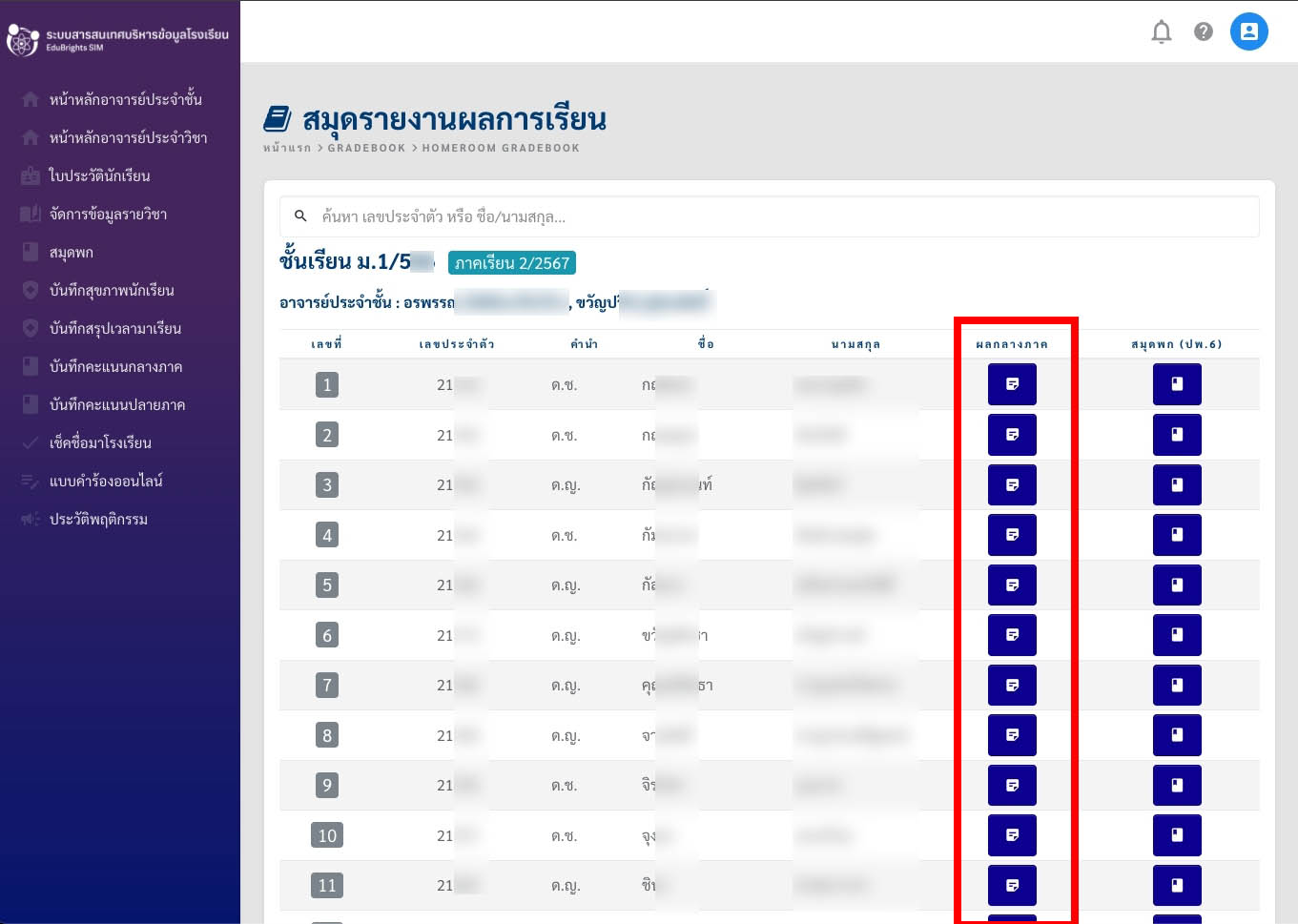Open midterm result for student number 8
1298x924 pixels.
click(1012, 735)
